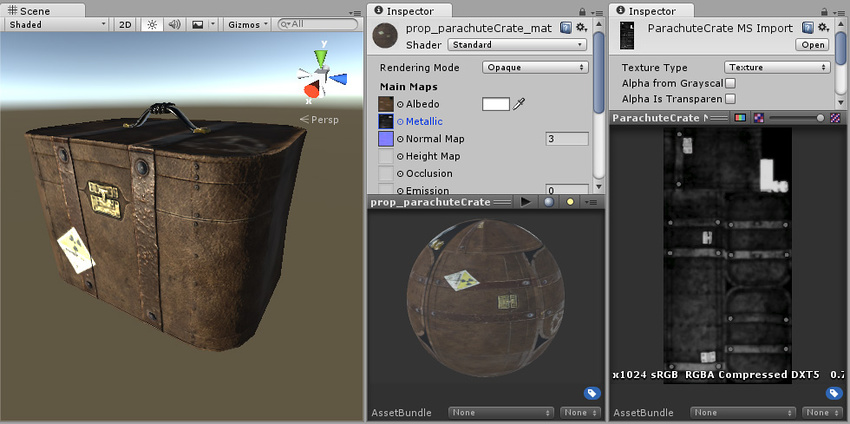This screenshot has height=424, width=850.
Task: Toggle 2D view mode in Scene
Action: (126, 24)
